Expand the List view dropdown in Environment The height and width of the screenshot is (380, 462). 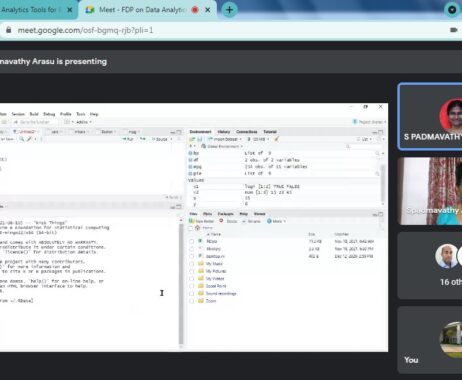(364, 139)
